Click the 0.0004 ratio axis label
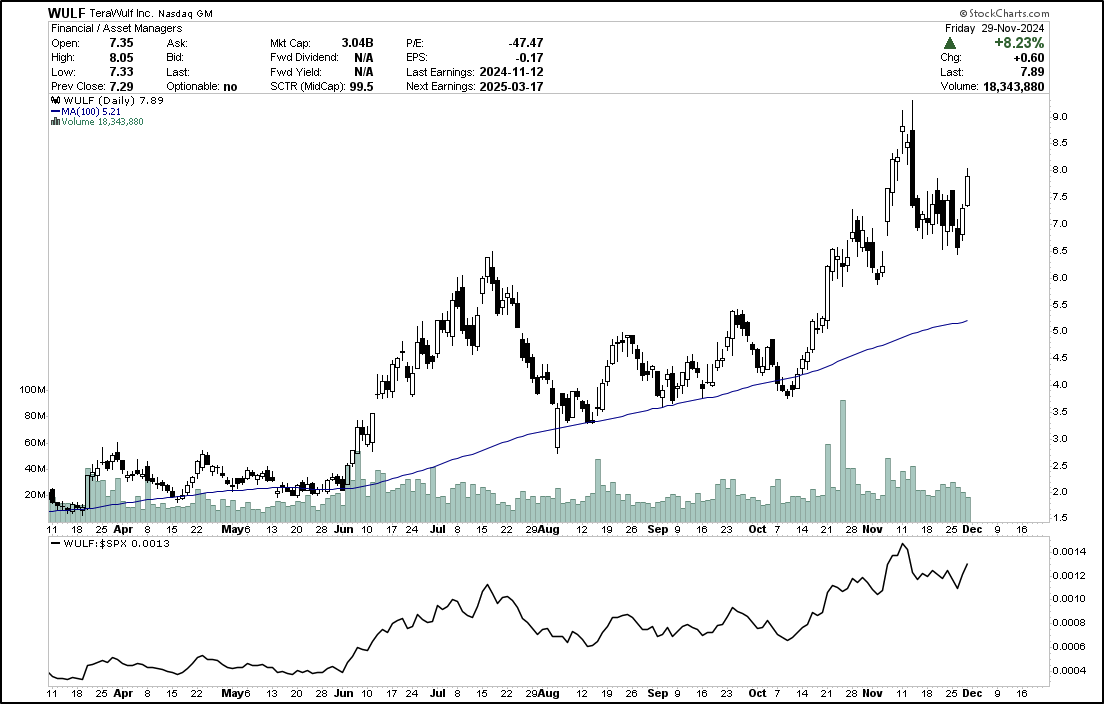 (x=1068, y=670)
